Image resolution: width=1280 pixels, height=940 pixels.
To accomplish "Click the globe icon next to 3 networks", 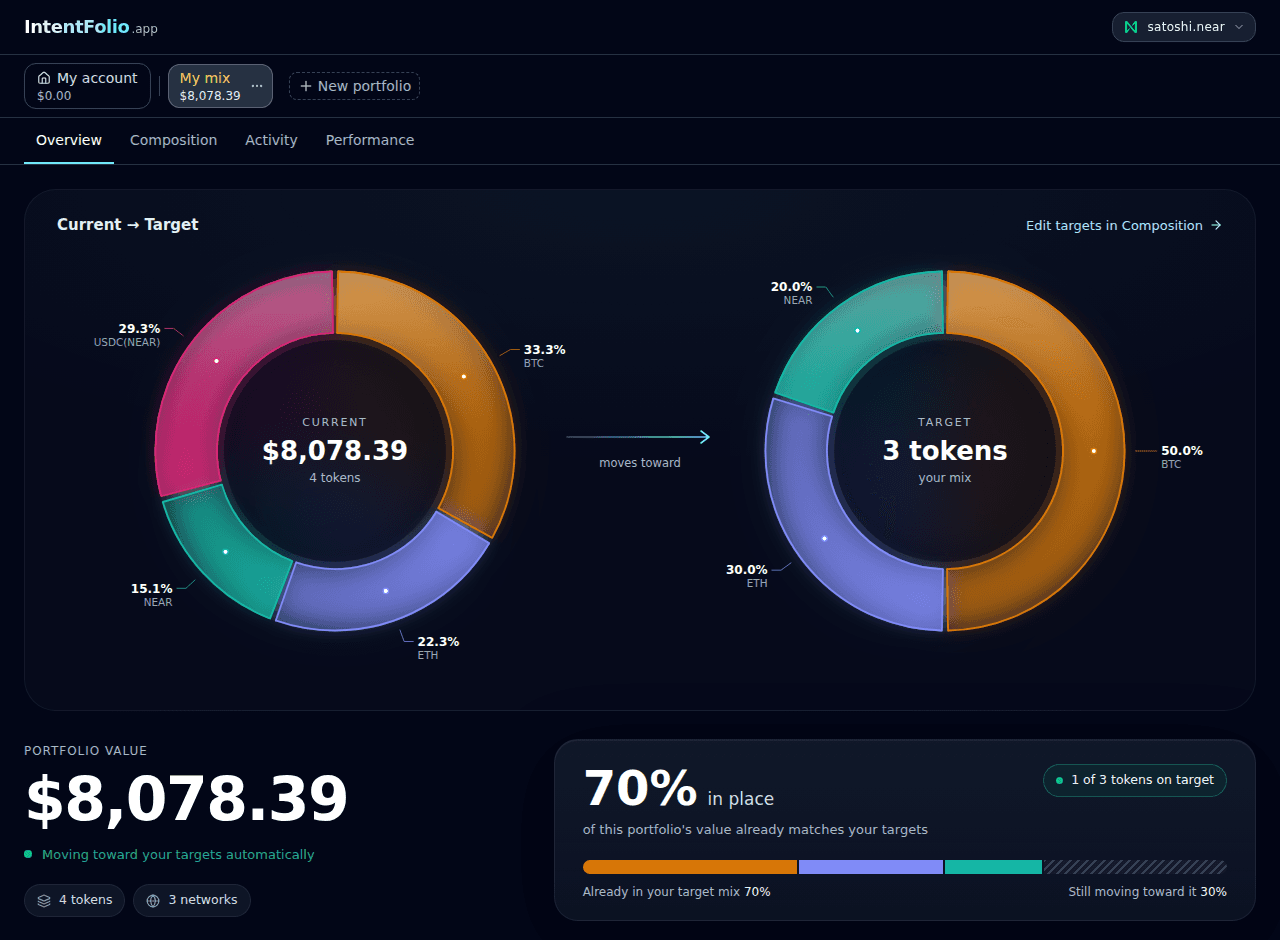I will point(153,900).
